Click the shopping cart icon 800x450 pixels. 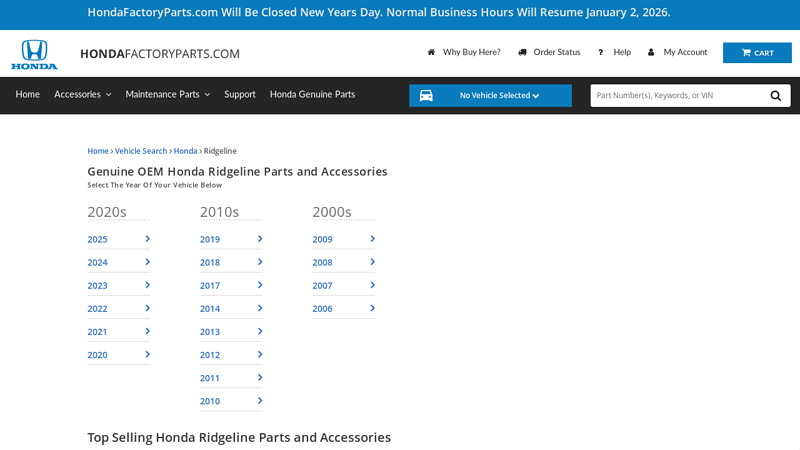point(746,53)
